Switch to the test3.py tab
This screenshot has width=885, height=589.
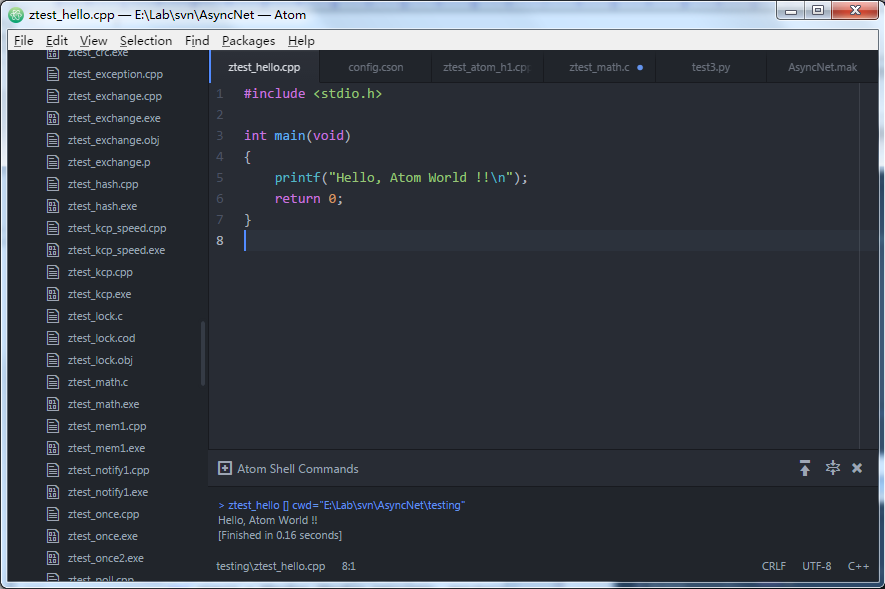coord(711,67)
